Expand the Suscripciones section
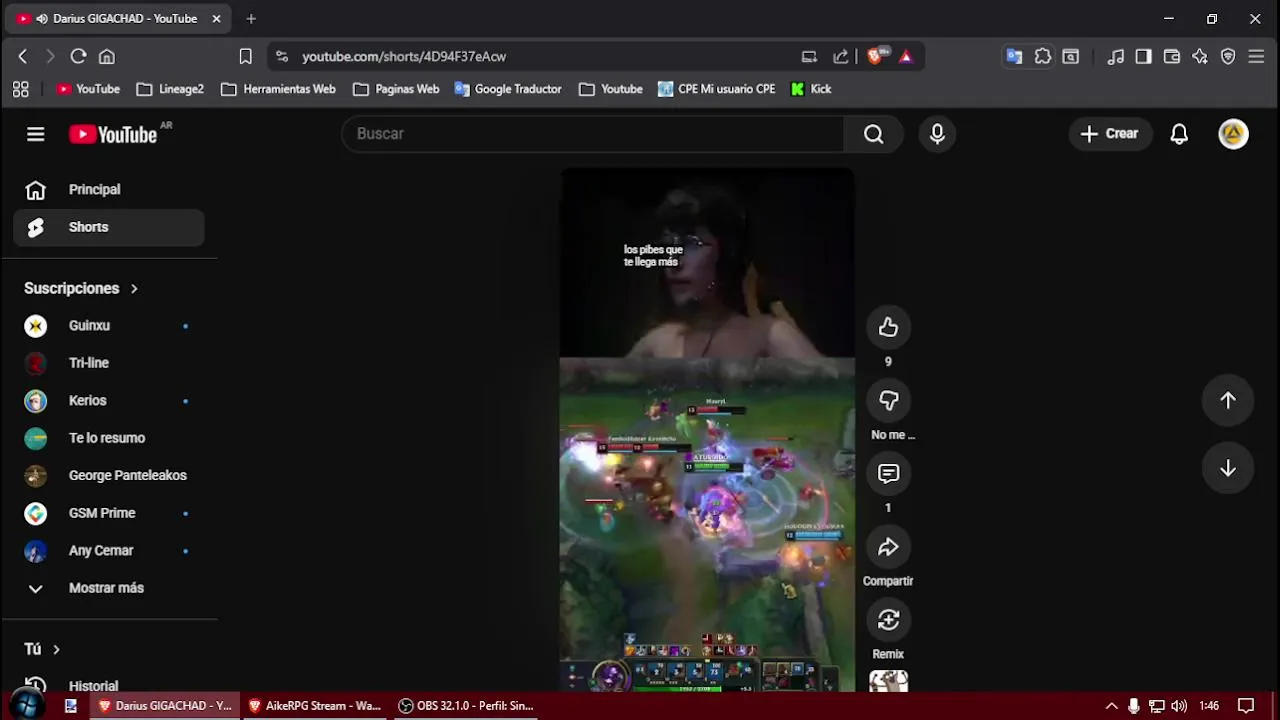The width and height of the screenshot is (1280, 720). (x=81, y=288)
